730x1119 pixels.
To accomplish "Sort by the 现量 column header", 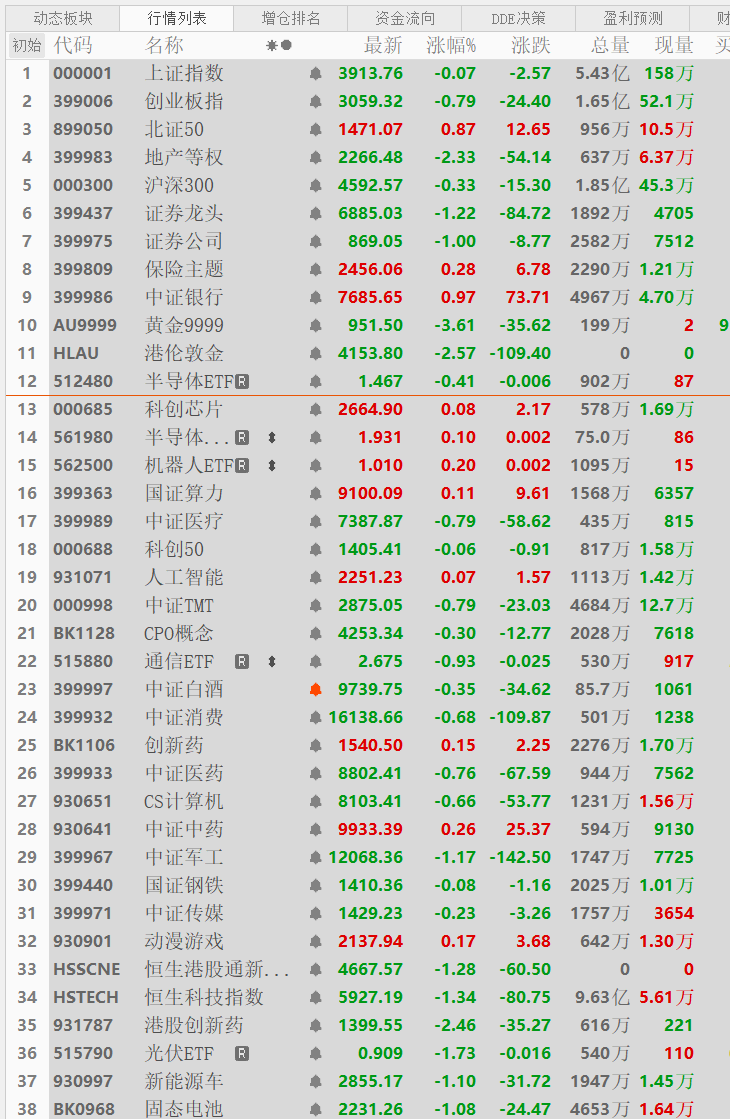I will tap(674, 46).
